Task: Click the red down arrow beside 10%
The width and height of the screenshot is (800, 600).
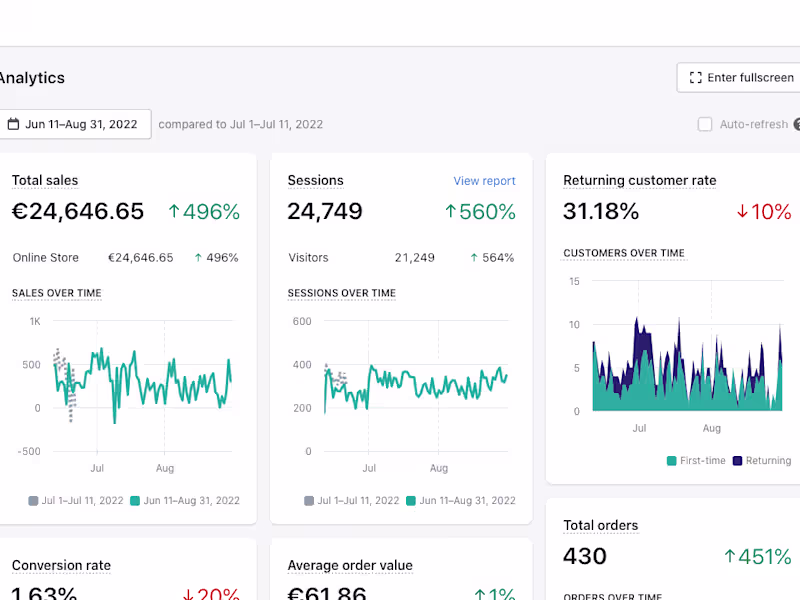Action: pyautogui.click(x=742, y=212)
